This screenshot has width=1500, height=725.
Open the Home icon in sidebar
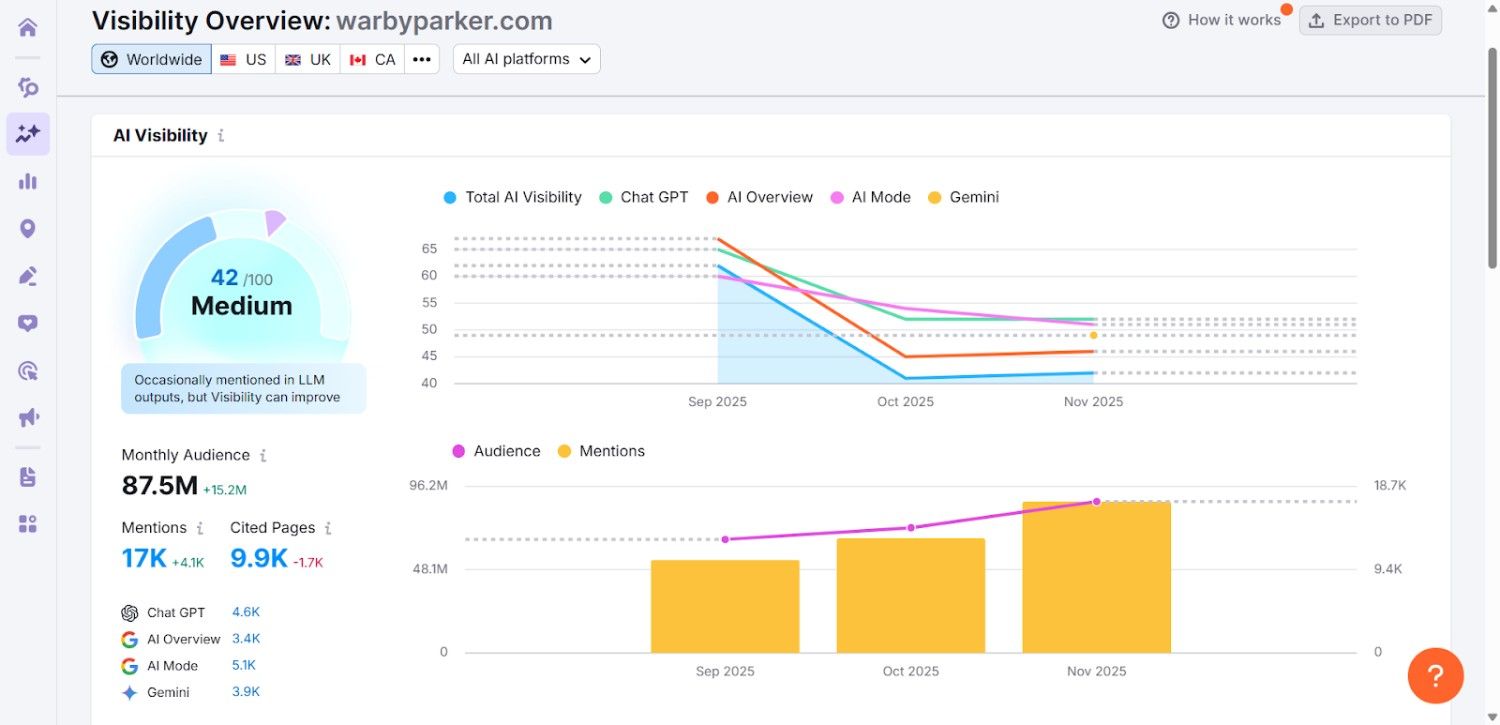tap(28, 27)
